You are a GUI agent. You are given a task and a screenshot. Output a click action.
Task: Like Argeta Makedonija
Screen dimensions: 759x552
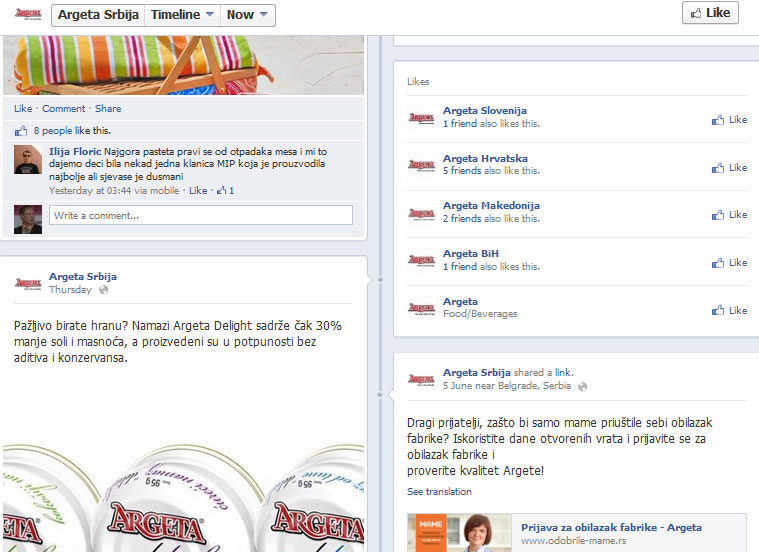[x=729, y=215]
